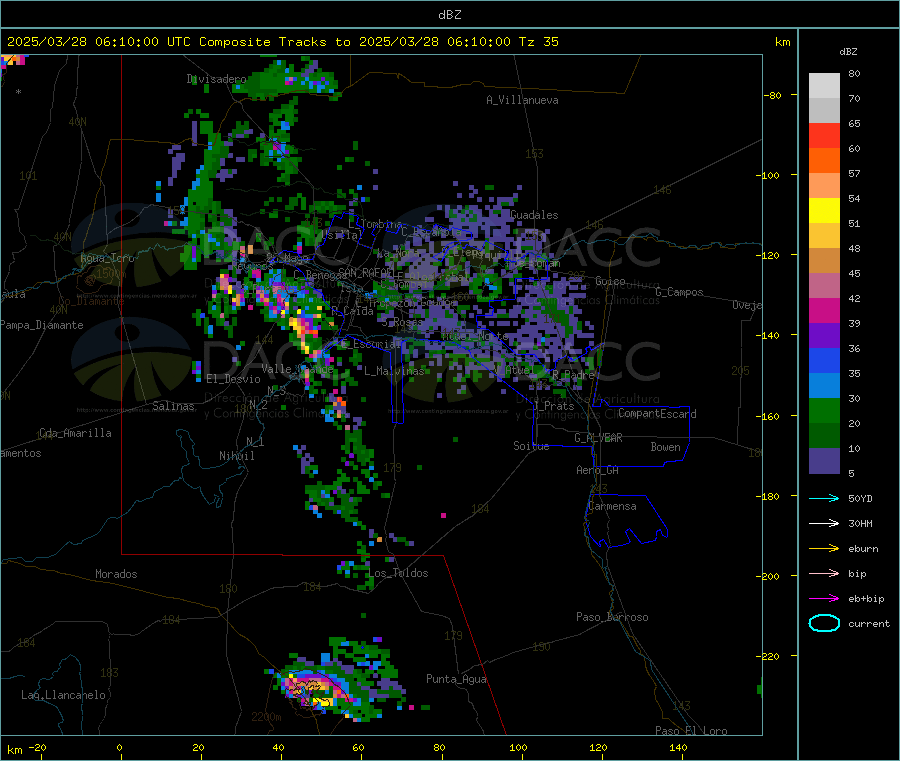900x761 pixels.
Task: Click the 'Salinas' map label
Action: point(173,406)
